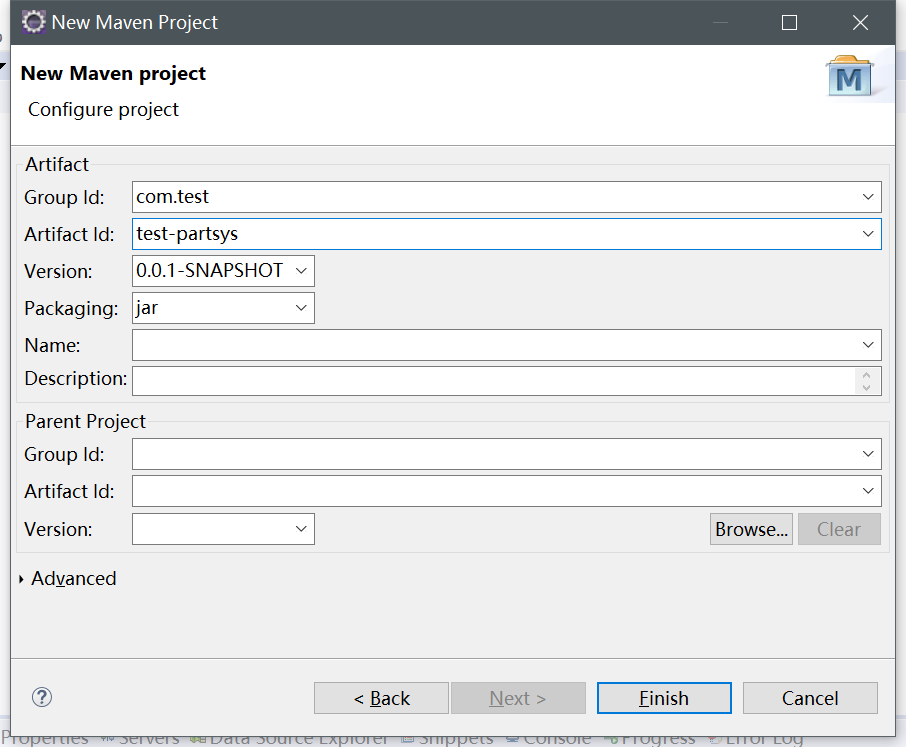
Task: Go back with the Back button
Action: point(381,698)
